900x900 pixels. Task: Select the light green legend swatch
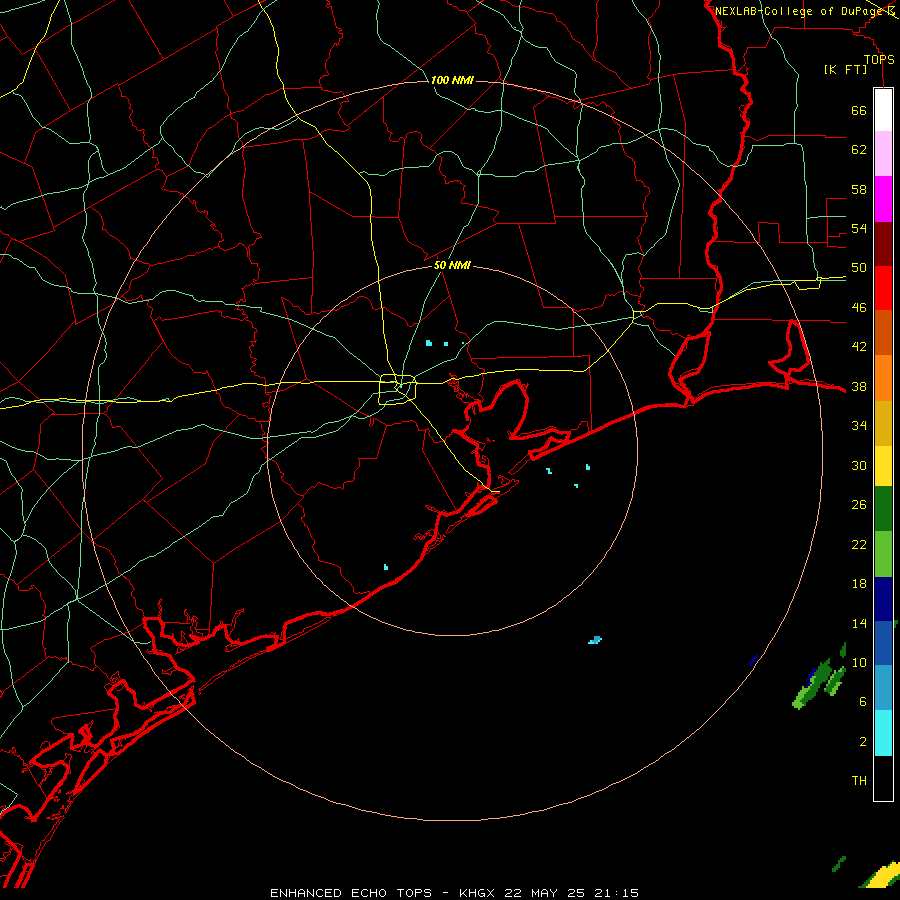coord(883,554)
